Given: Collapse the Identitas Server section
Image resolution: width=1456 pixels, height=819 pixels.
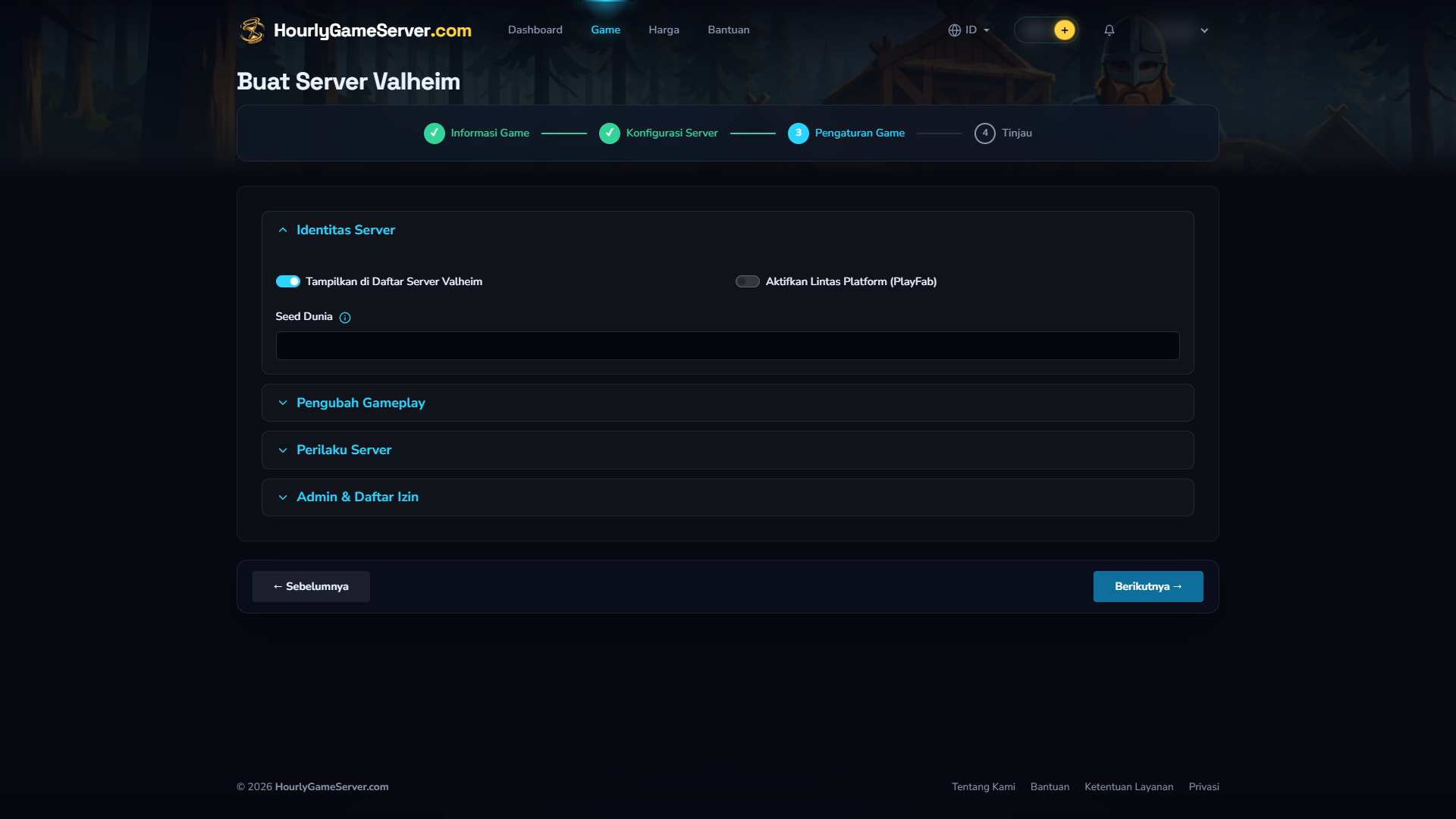Looking at the screenshot, I should point(728,230).
